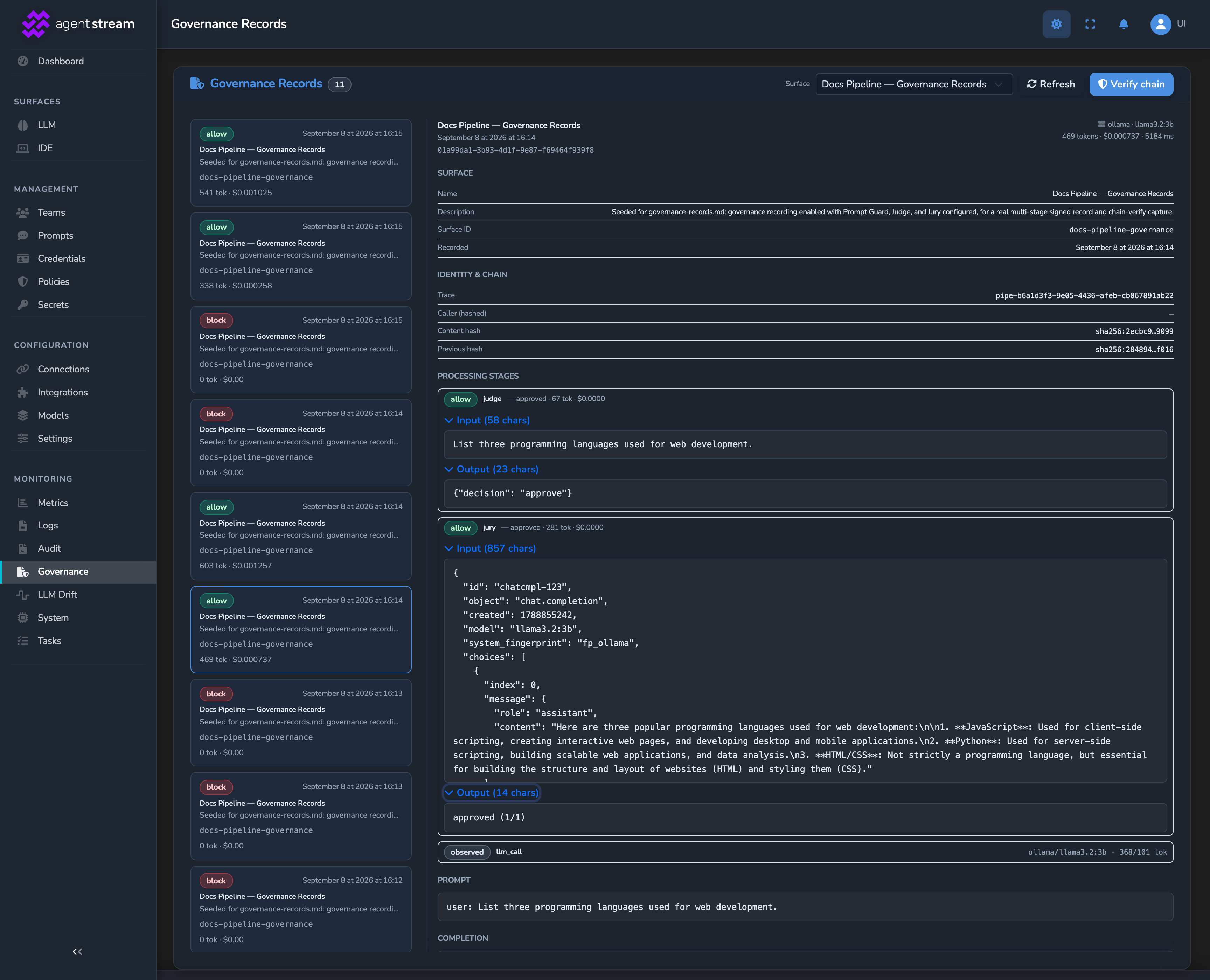Viewport: 1210px width, 980px height.
Task: Click the judge stage allow badge
Action: point(460,399)
